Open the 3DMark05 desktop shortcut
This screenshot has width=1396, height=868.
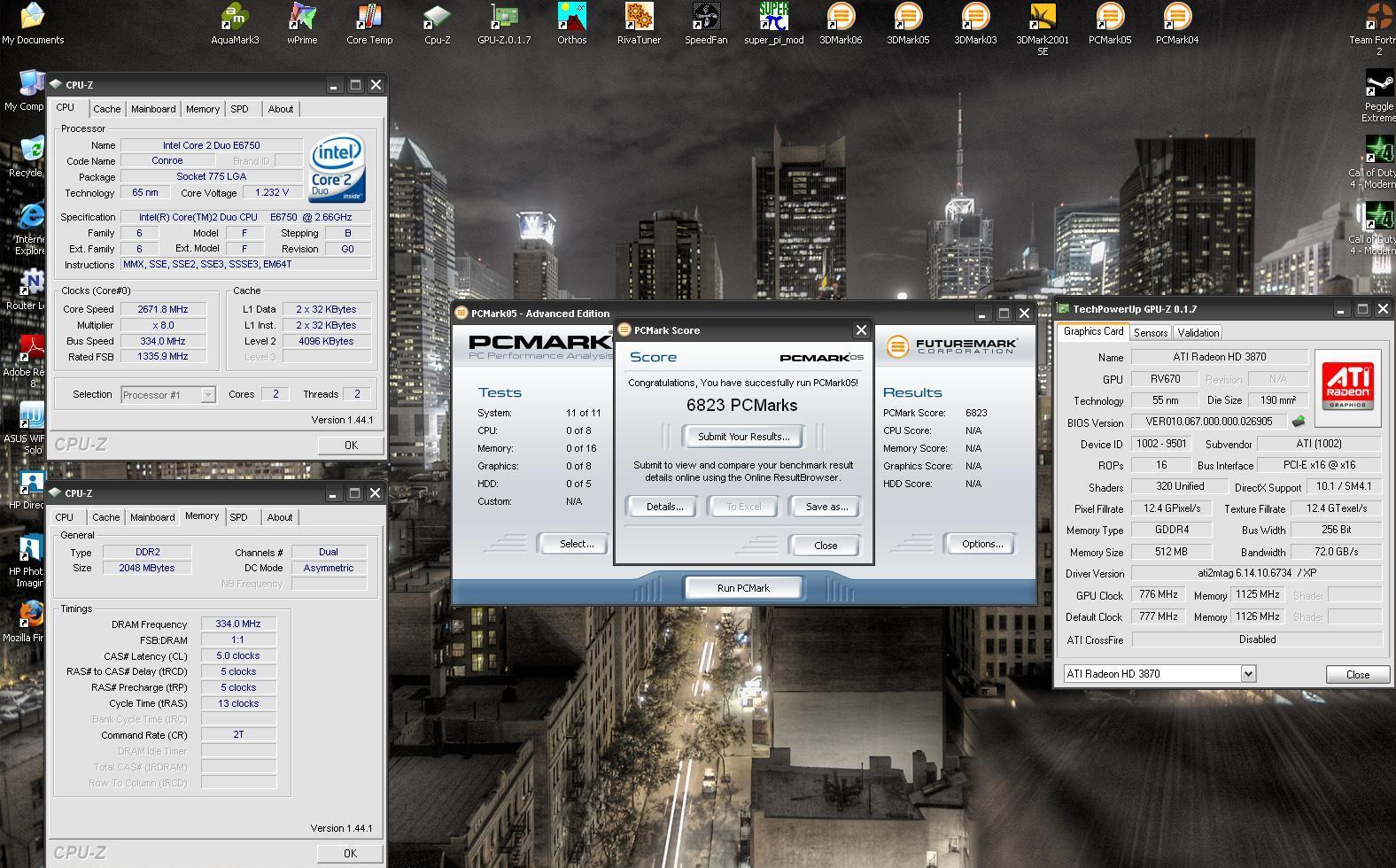pos(908,23)
